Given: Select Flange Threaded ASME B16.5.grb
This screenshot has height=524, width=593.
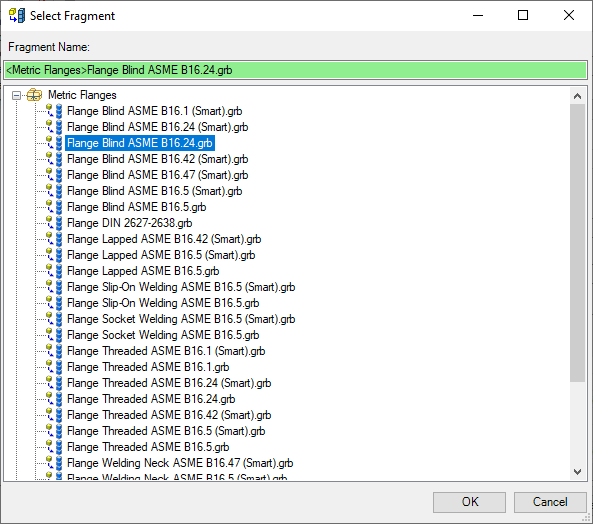Looking at the screenshot, I should coord(148,447).
